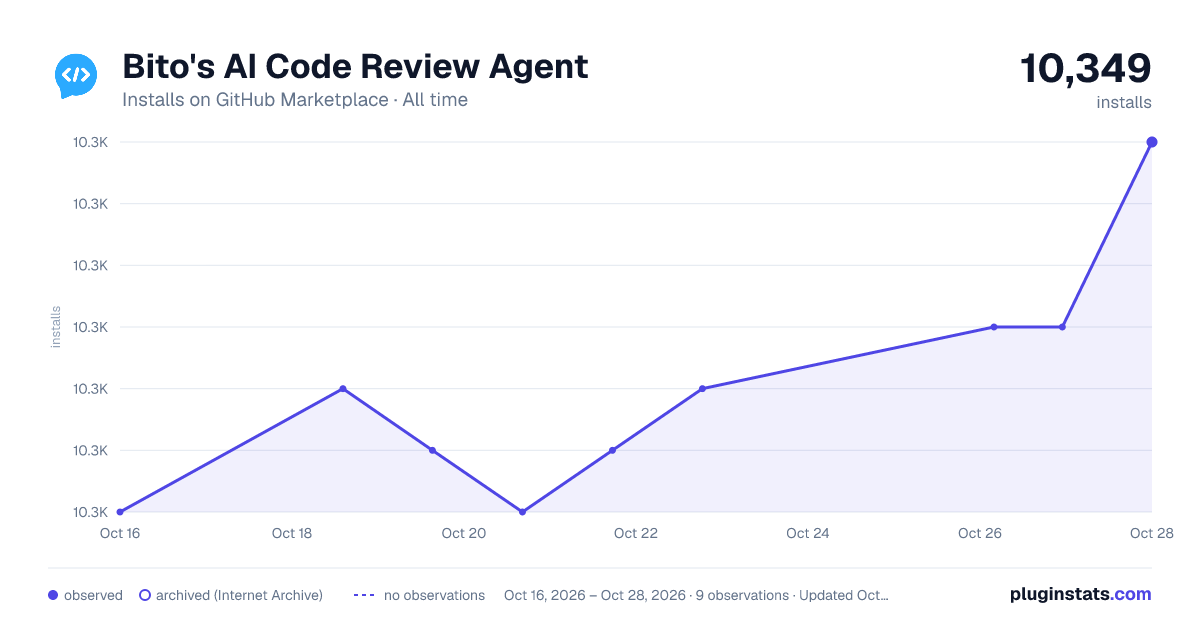Screen dimensions: 1200x630
Task: Click the archived legend hollow circle
Action: coord(145,595)
